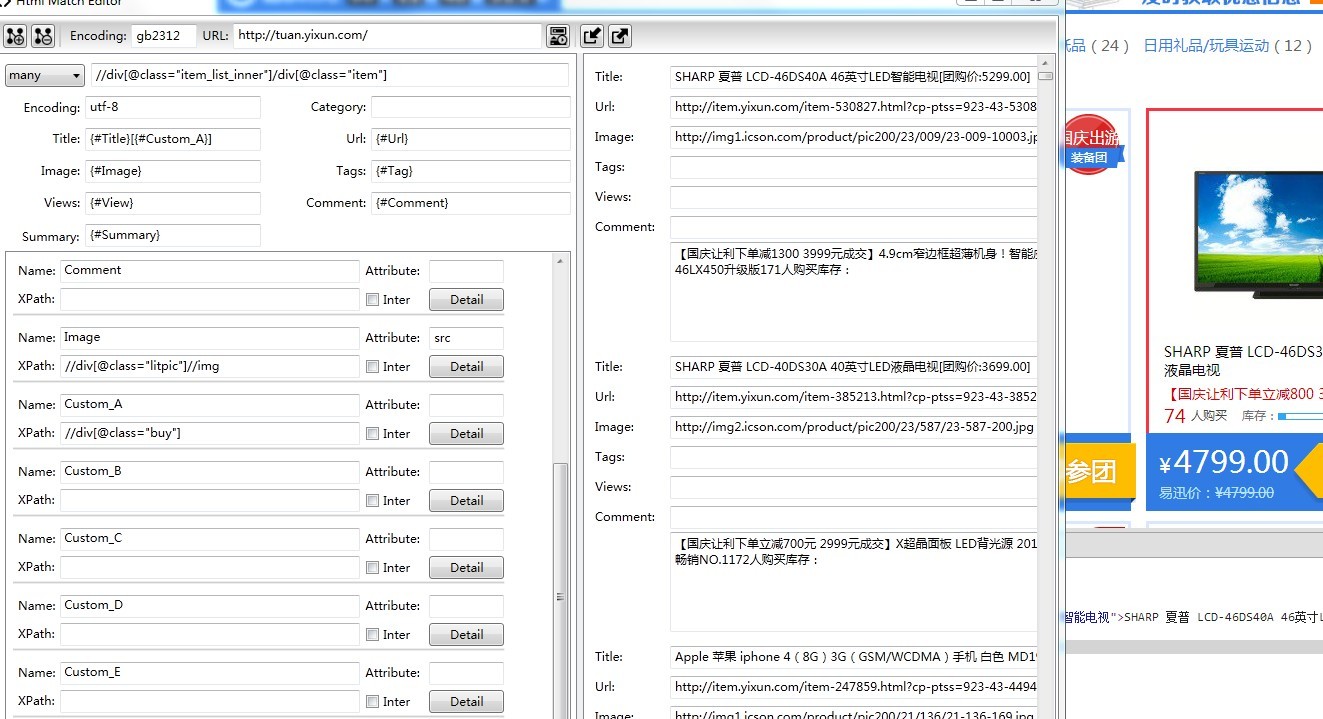Screen dimensions: 1323x719
Task: Click the Custom_E Name field
Action: pyautogui.click(x=209, y=673)
